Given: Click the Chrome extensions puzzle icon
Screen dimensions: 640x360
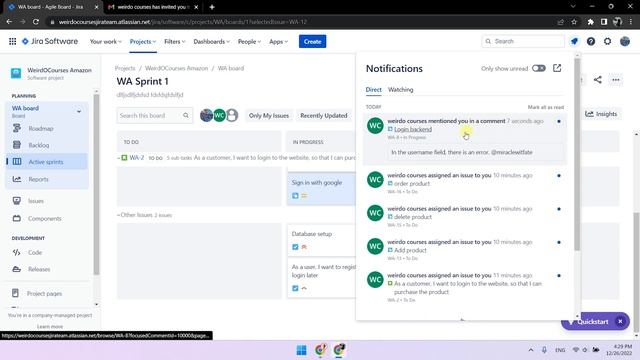Looking at the screenshot, I should click(x=590, y=22).
